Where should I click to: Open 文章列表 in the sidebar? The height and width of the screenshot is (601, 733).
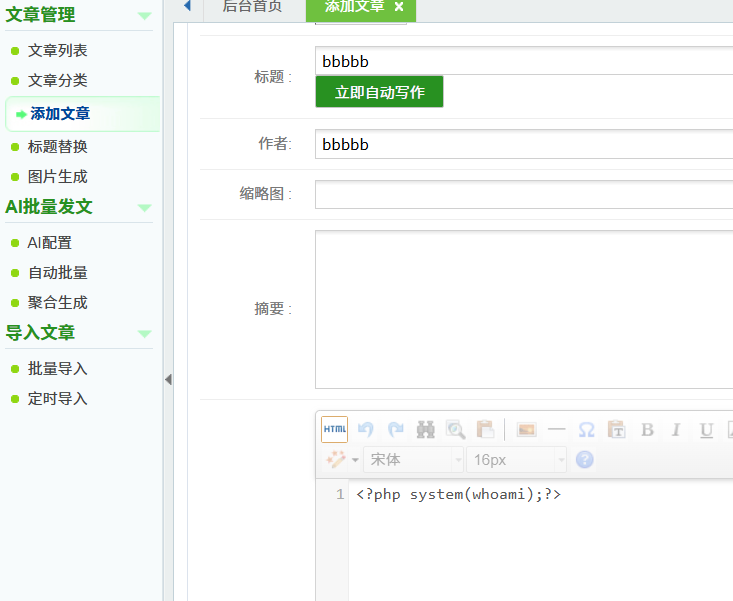coord(57,50)
